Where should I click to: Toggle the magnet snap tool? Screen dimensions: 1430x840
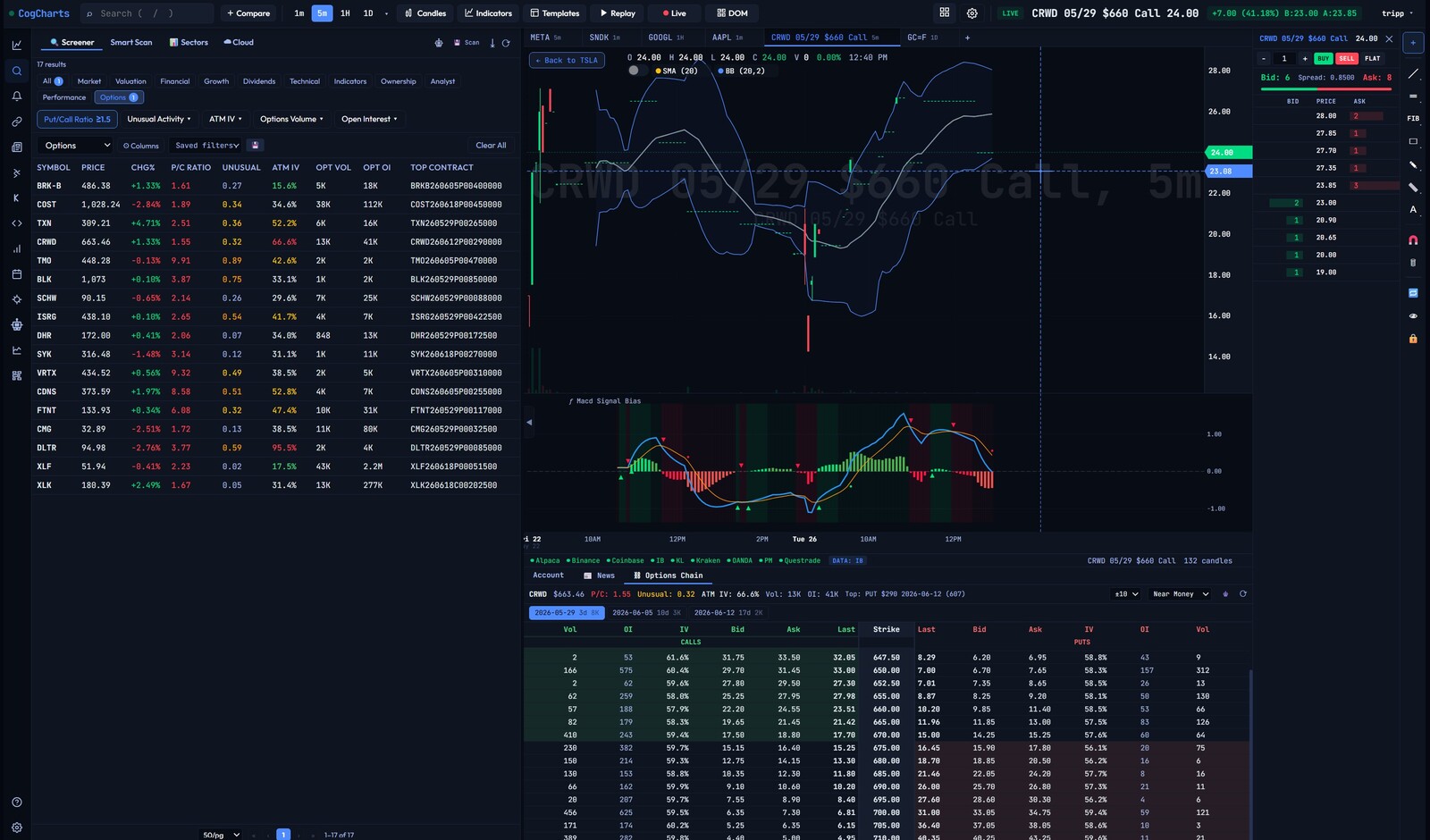point(1413,239)
